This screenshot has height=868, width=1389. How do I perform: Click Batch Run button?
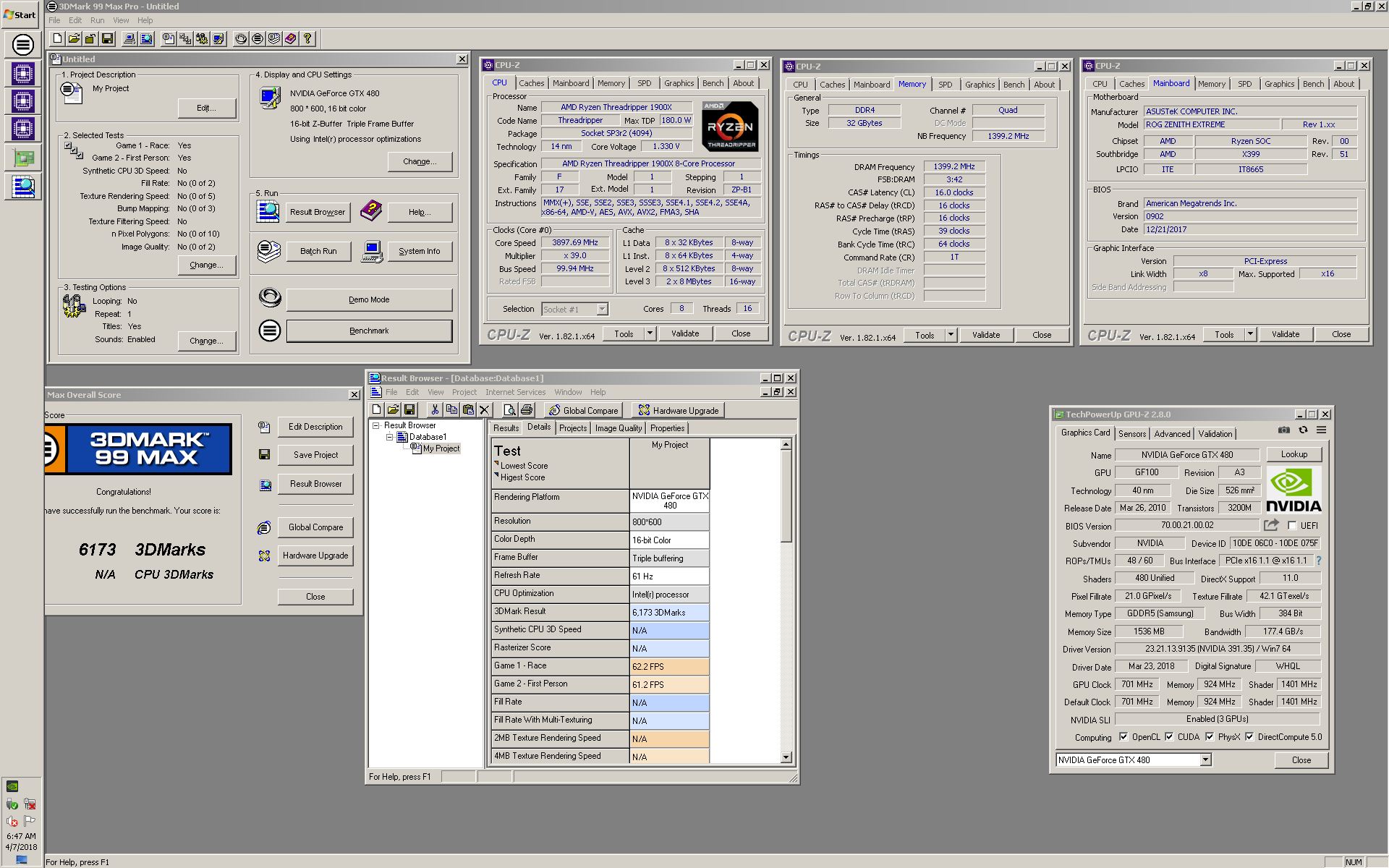pyautogui.click(x=318, y=251)
